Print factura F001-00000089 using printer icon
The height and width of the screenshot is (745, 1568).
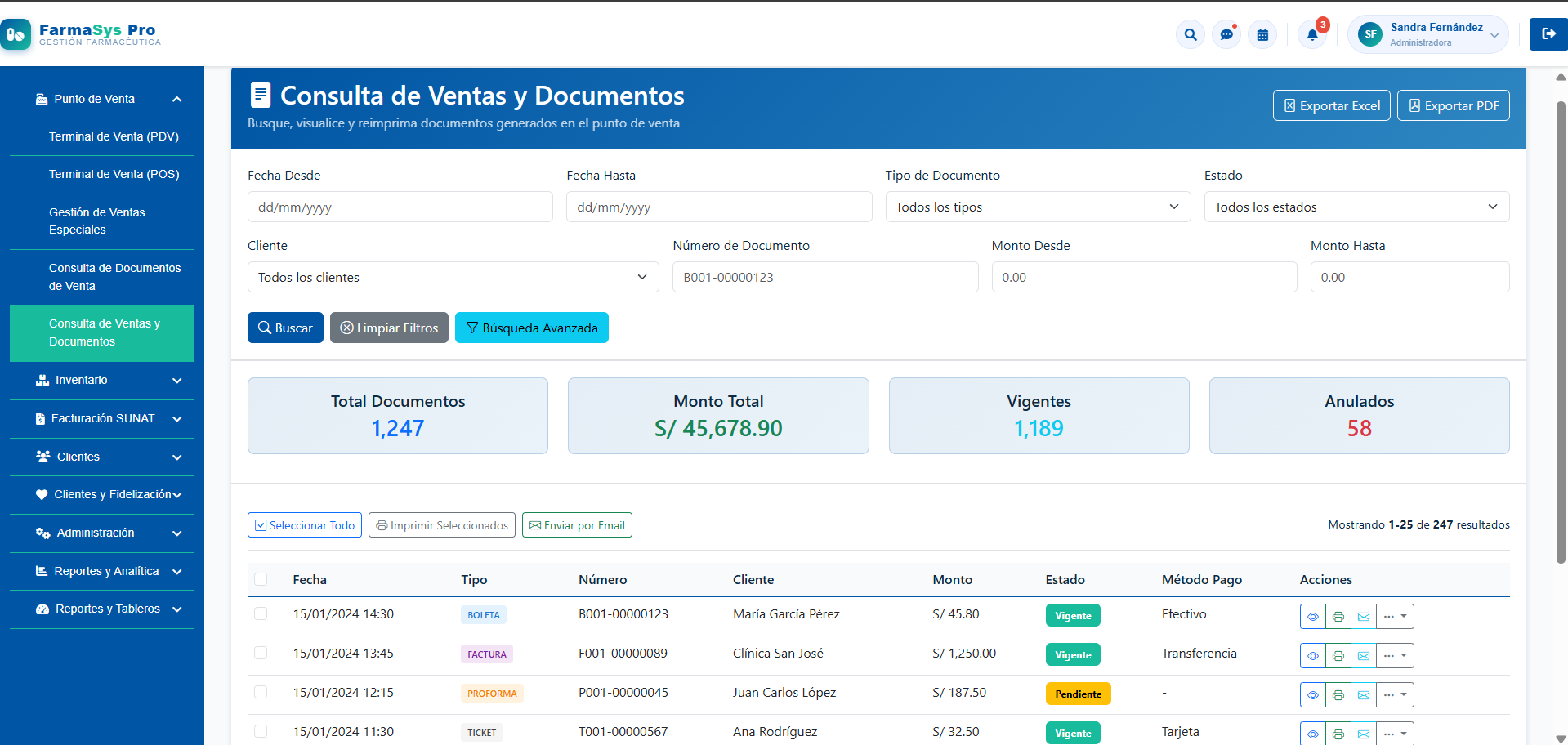coord(1338,655)
